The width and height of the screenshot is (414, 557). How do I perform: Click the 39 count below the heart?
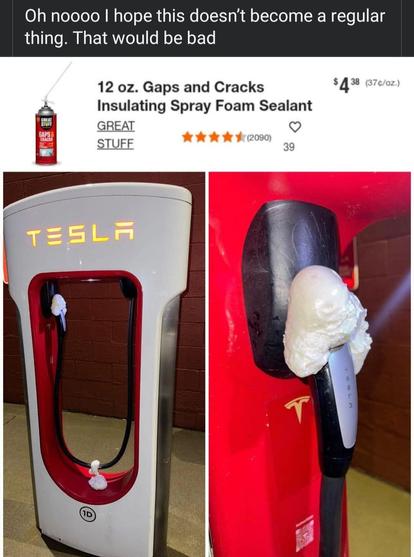tap(289, 147)
